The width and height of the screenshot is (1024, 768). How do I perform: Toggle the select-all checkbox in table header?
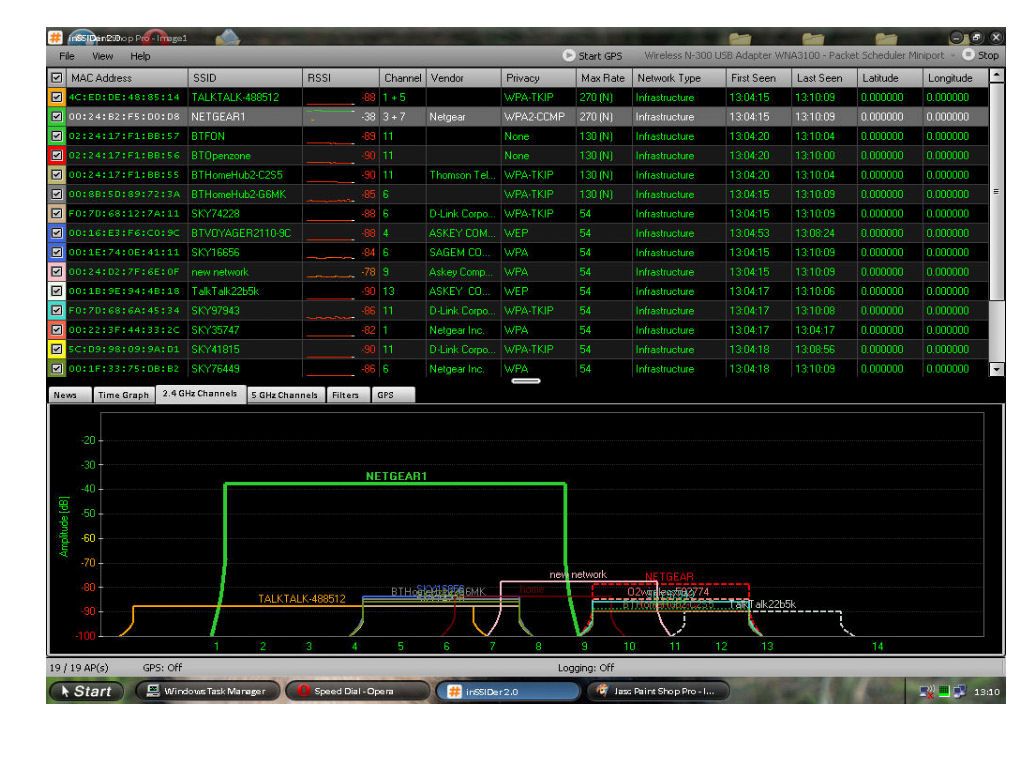click(57, 78)
